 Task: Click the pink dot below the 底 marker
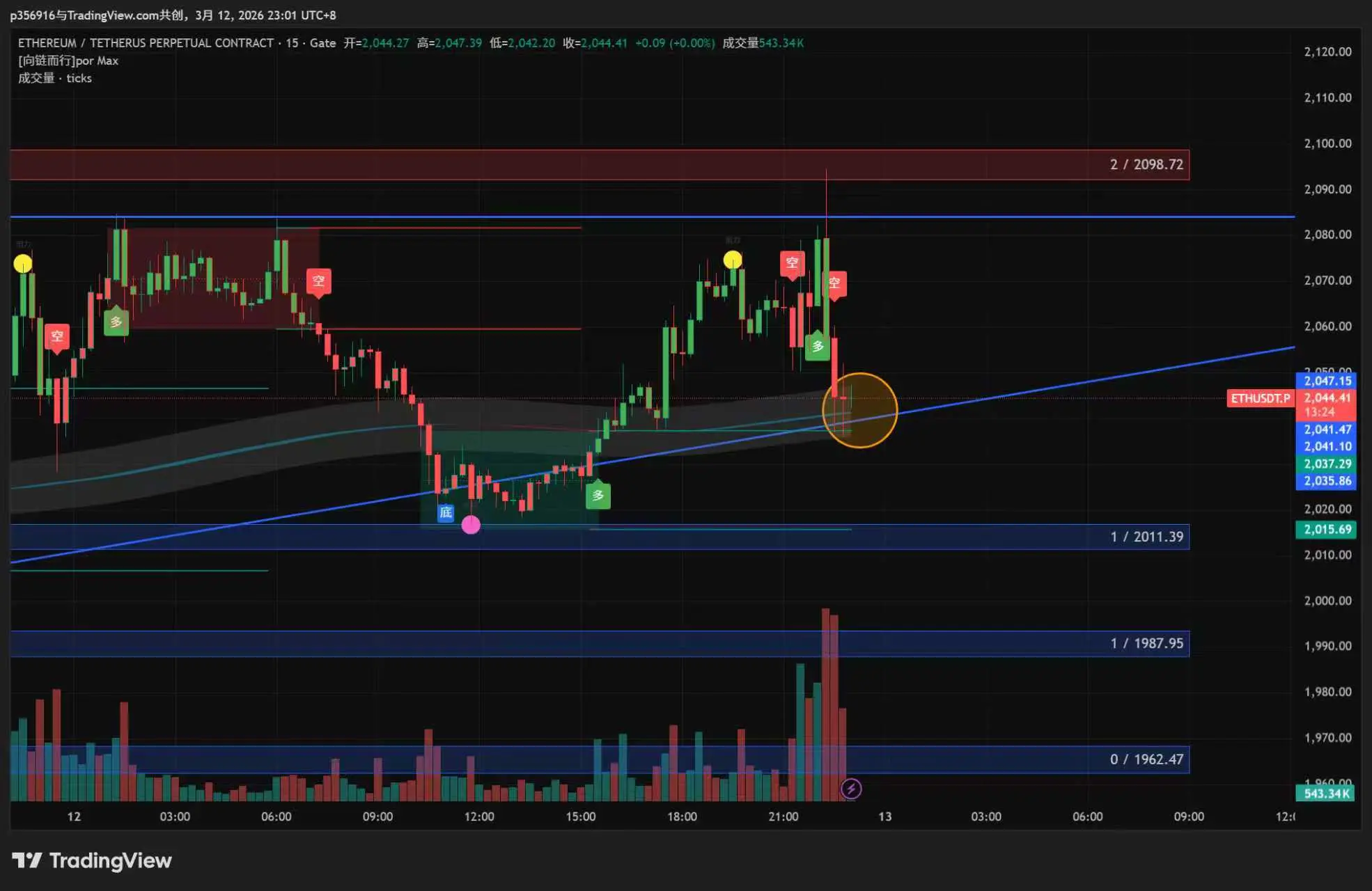(471, 525)
